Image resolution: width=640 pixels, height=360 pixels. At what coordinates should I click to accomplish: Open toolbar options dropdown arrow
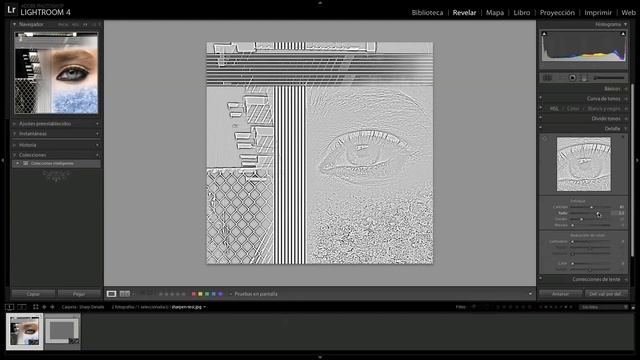click(x=530, y=294)
